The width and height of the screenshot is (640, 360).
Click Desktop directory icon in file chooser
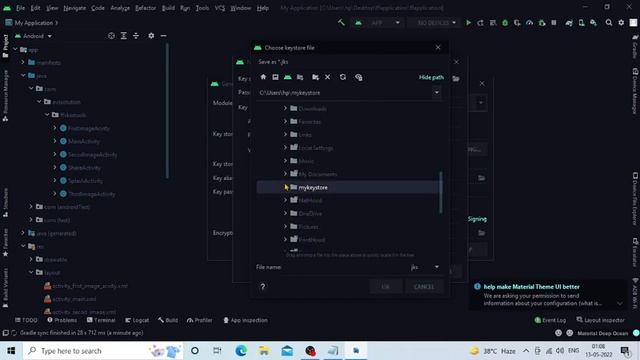[x=276, y=77]
